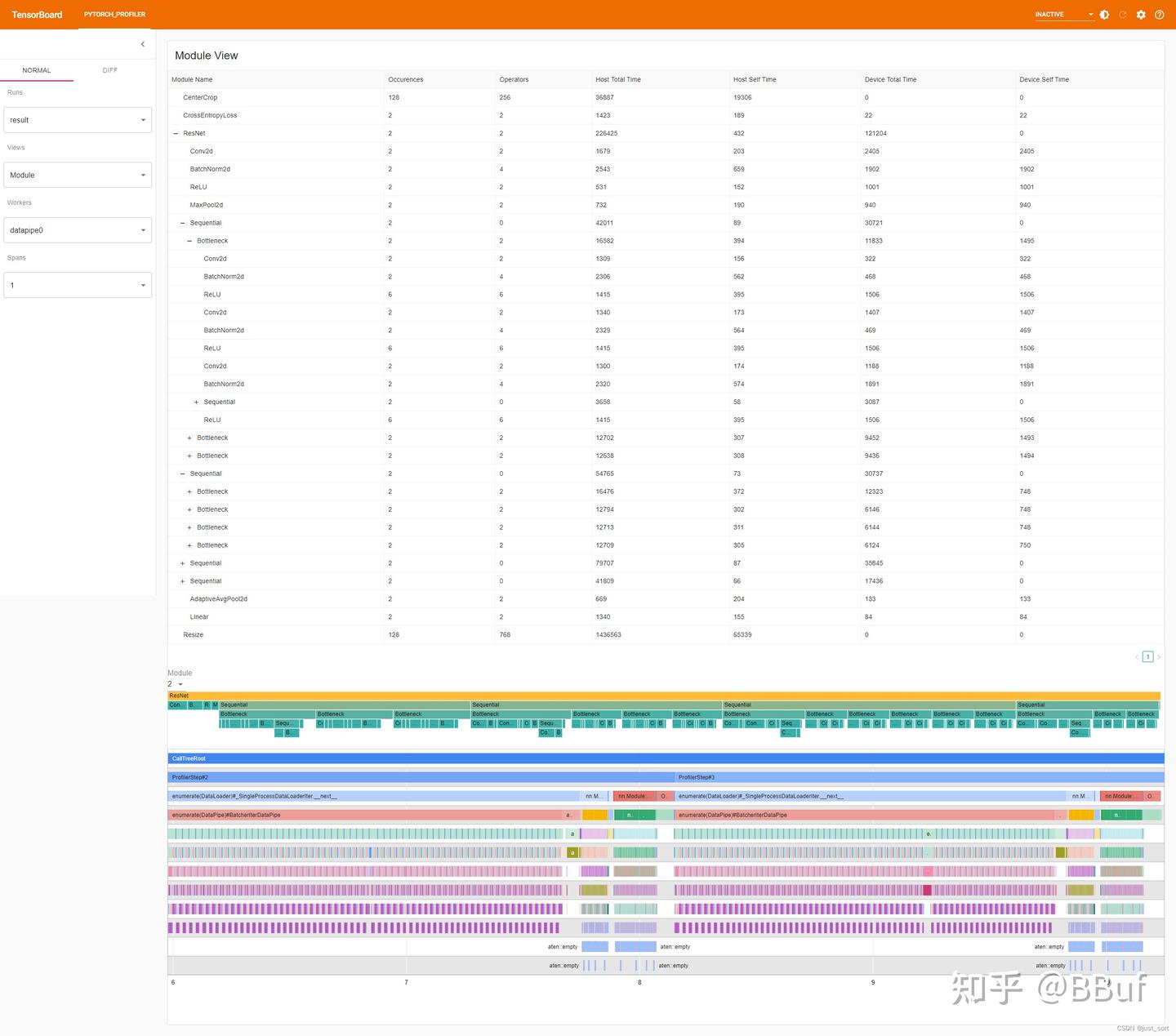Open the Workers dropdown showing datapipe0

pos(77,229)
